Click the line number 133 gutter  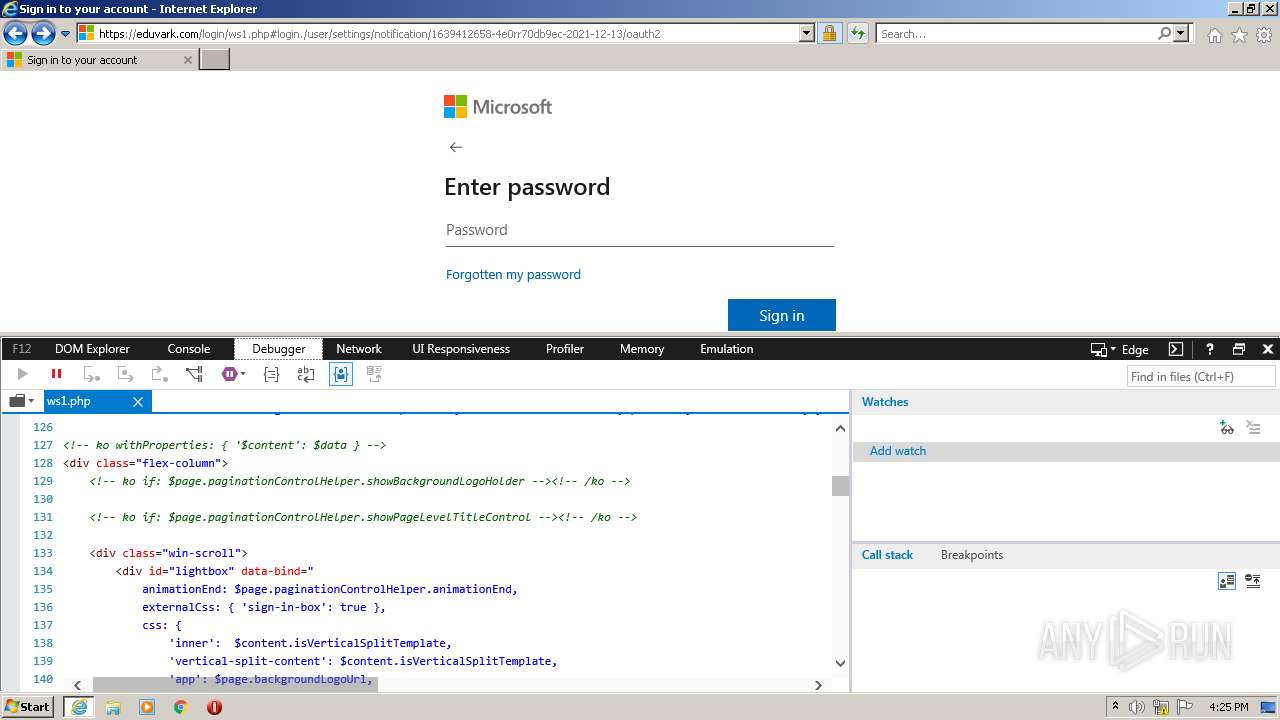pos(42,553)
